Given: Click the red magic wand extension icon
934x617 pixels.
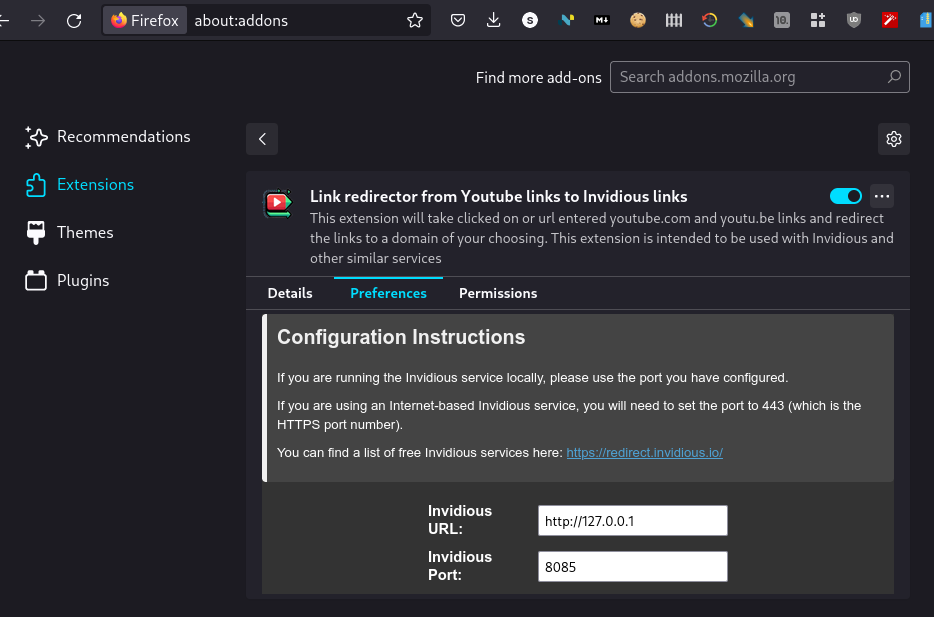Looking at the screenshot, I should click(890, 21).
